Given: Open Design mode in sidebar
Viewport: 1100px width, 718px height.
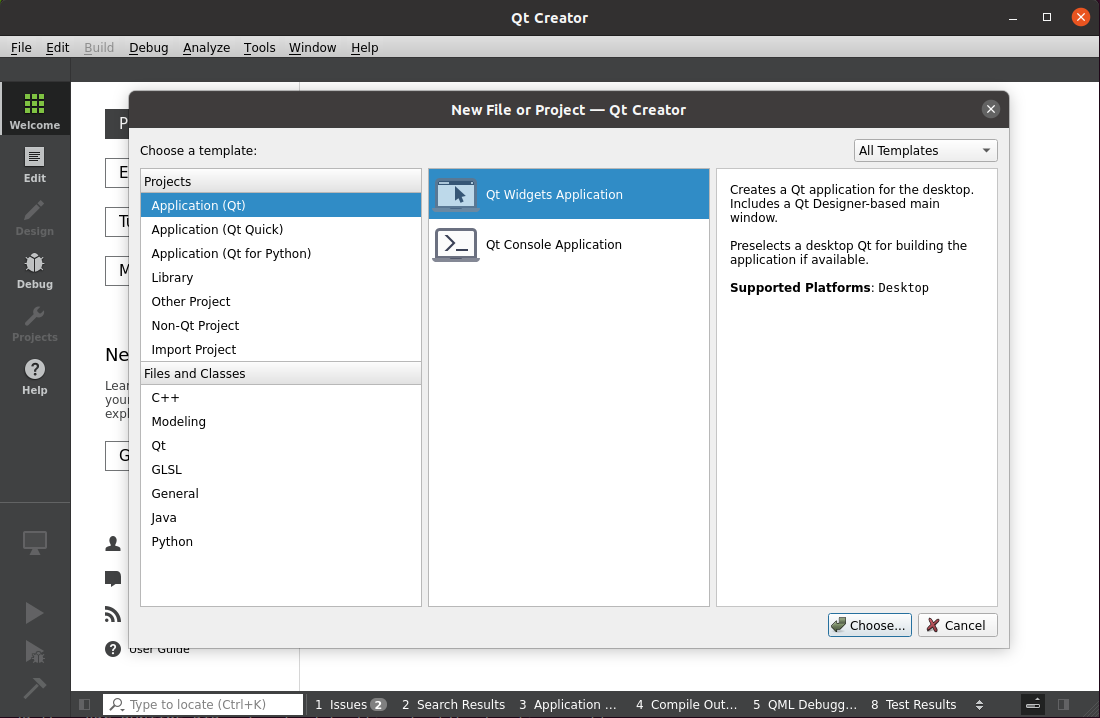Looking at the screenshot, I should (34, 218).
